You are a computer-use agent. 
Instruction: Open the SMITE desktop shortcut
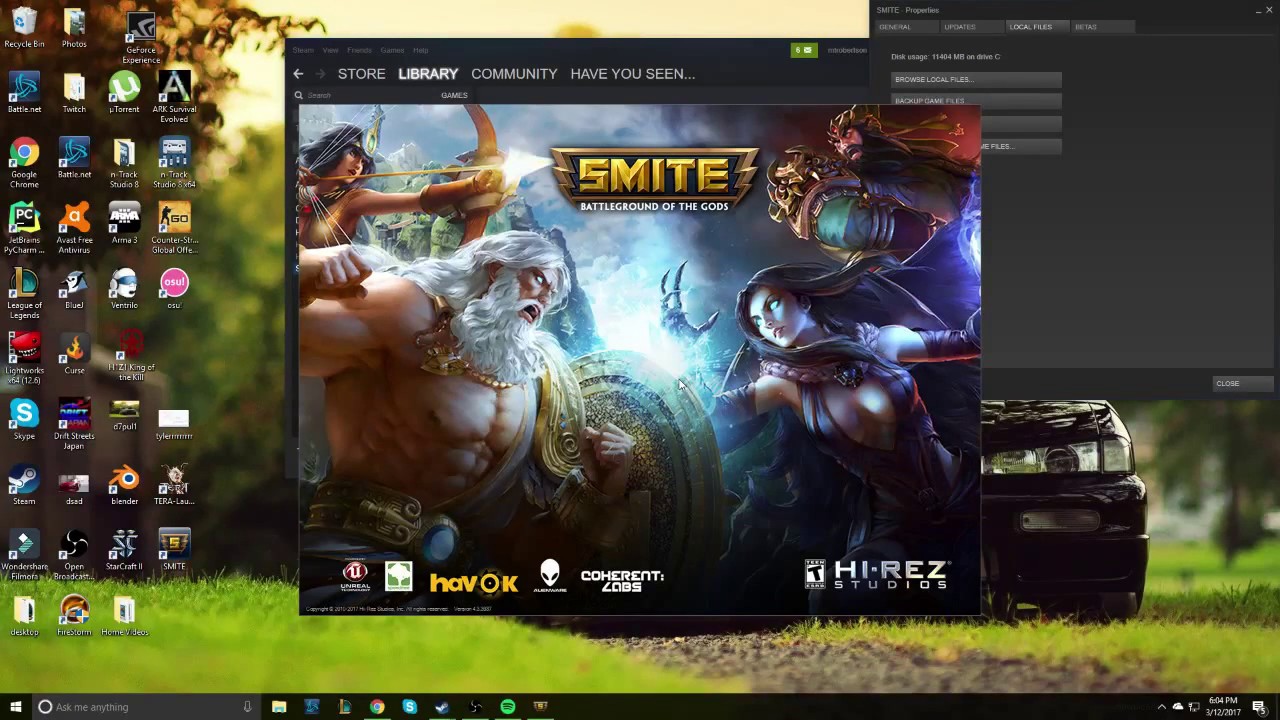(x=174, y=550)
